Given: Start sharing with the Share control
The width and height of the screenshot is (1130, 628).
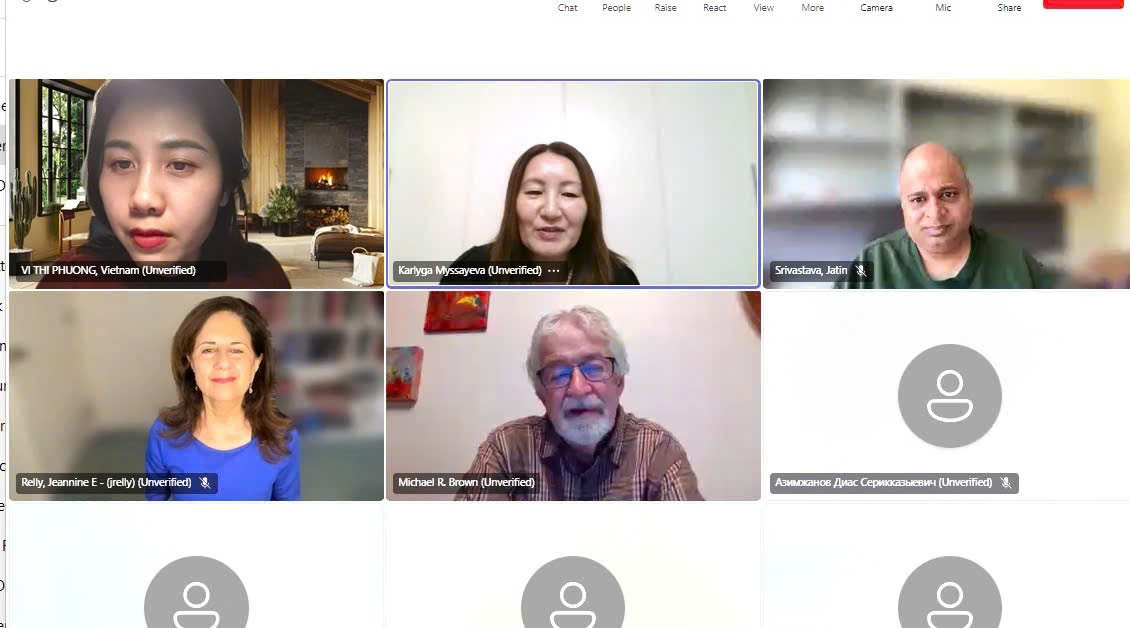Looking at the screenshot, I should coord(1009,7).
